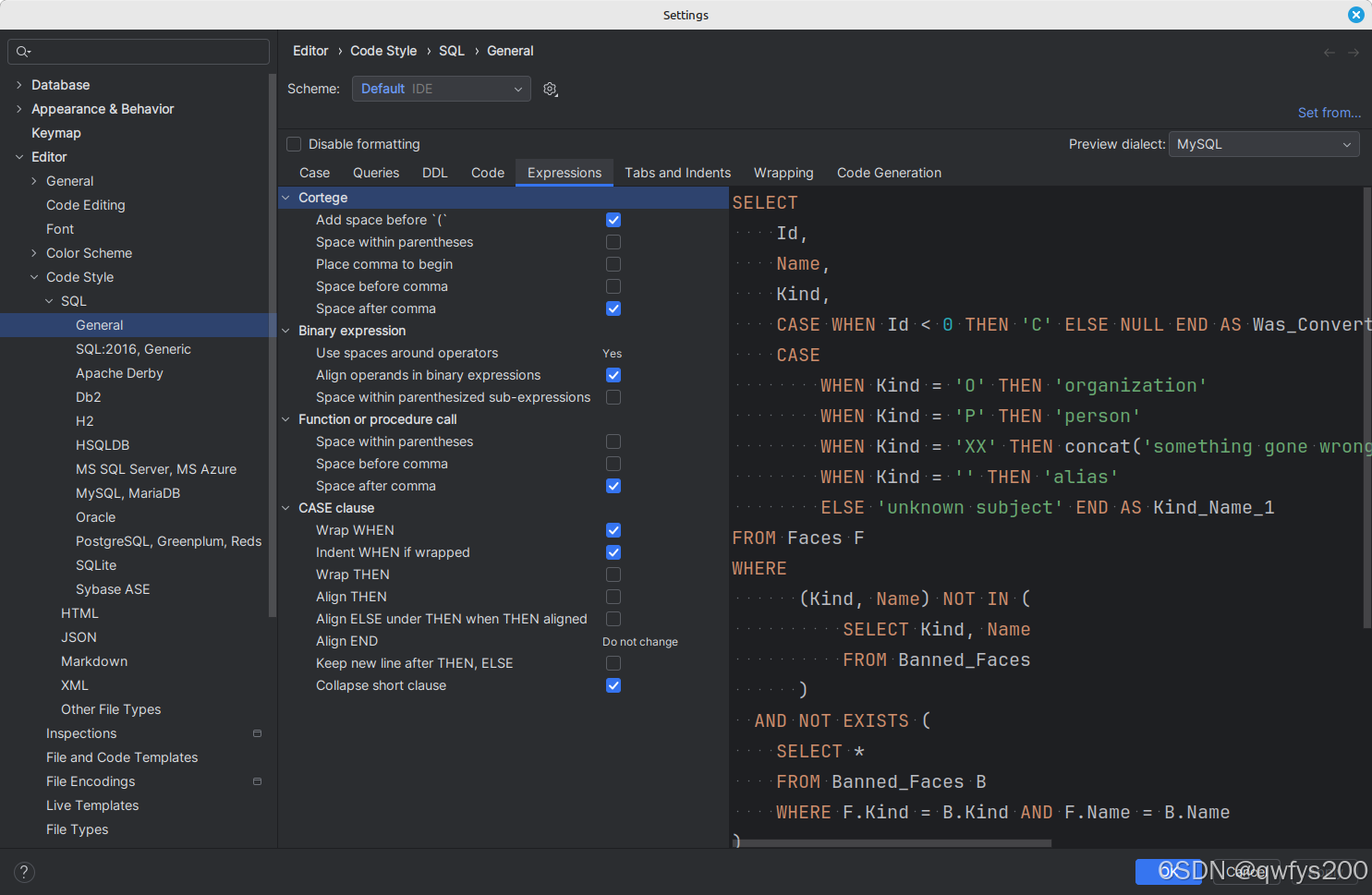Select Markdown code style item

click(94, 661)
